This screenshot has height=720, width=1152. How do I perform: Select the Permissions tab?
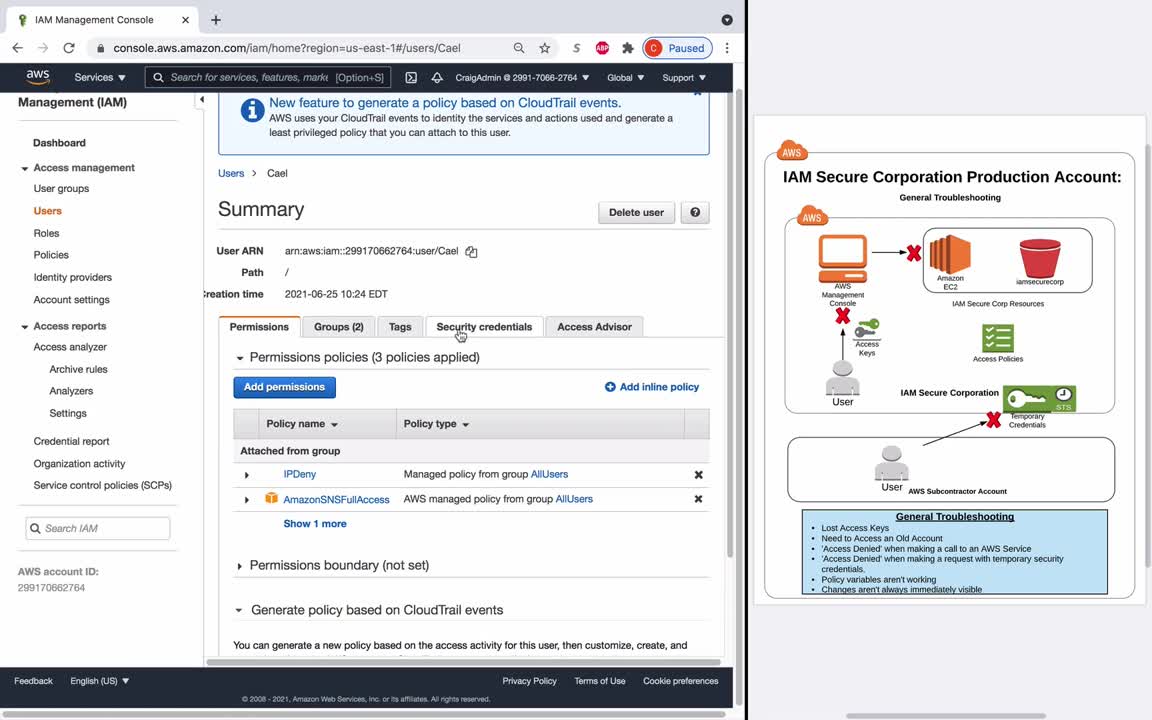(x=259, y=327)
